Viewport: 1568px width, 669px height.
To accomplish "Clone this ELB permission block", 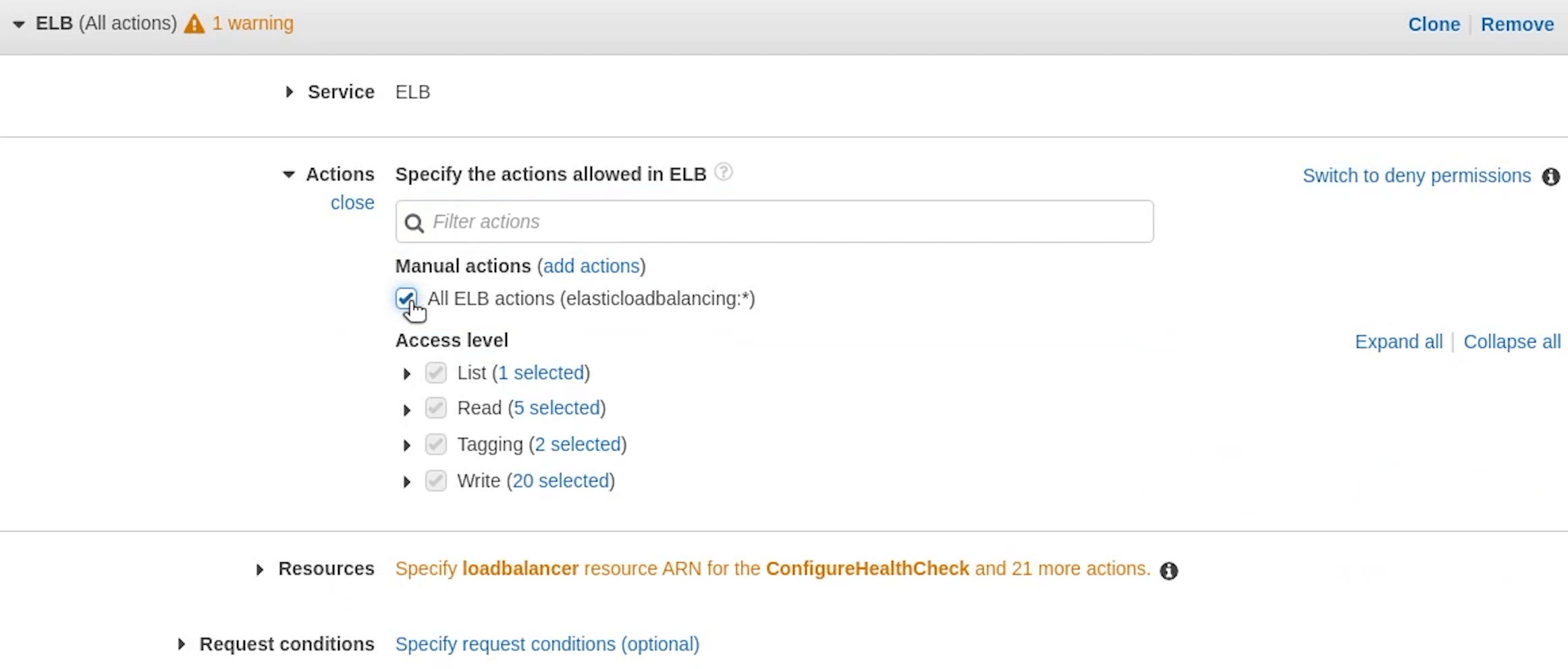I will (x=1434, y=24).
